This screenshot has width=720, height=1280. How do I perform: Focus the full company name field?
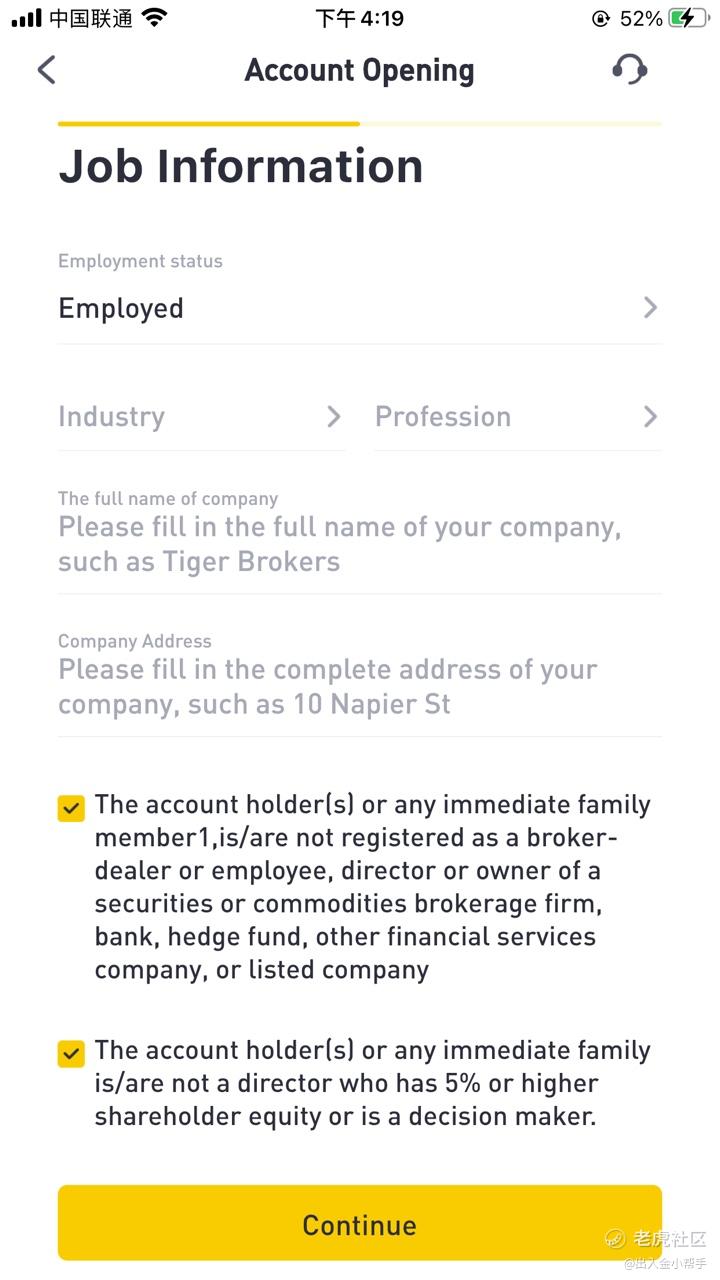358,544
